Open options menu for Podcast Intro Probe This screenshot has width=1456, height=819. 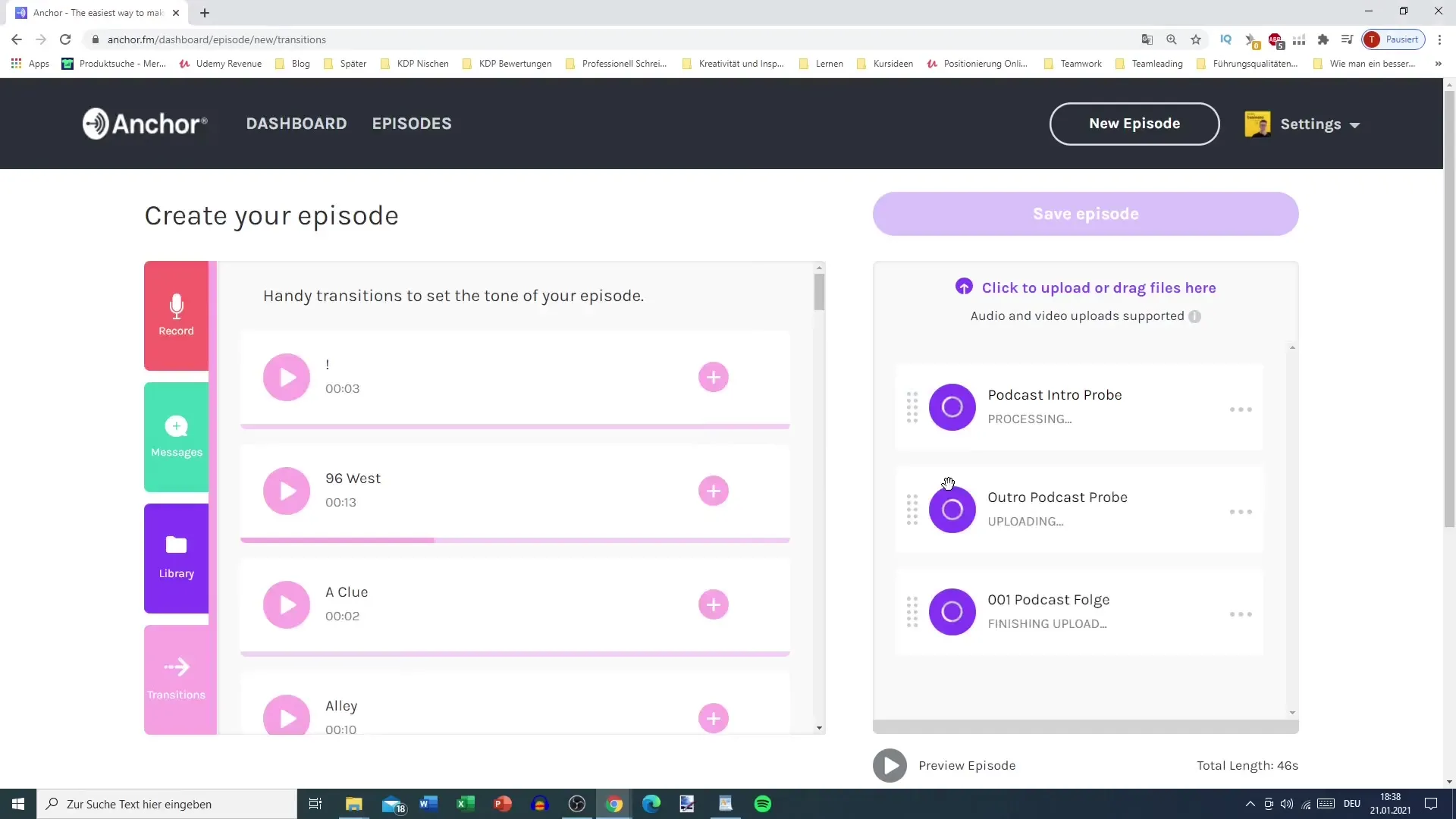pos(1241,409)
